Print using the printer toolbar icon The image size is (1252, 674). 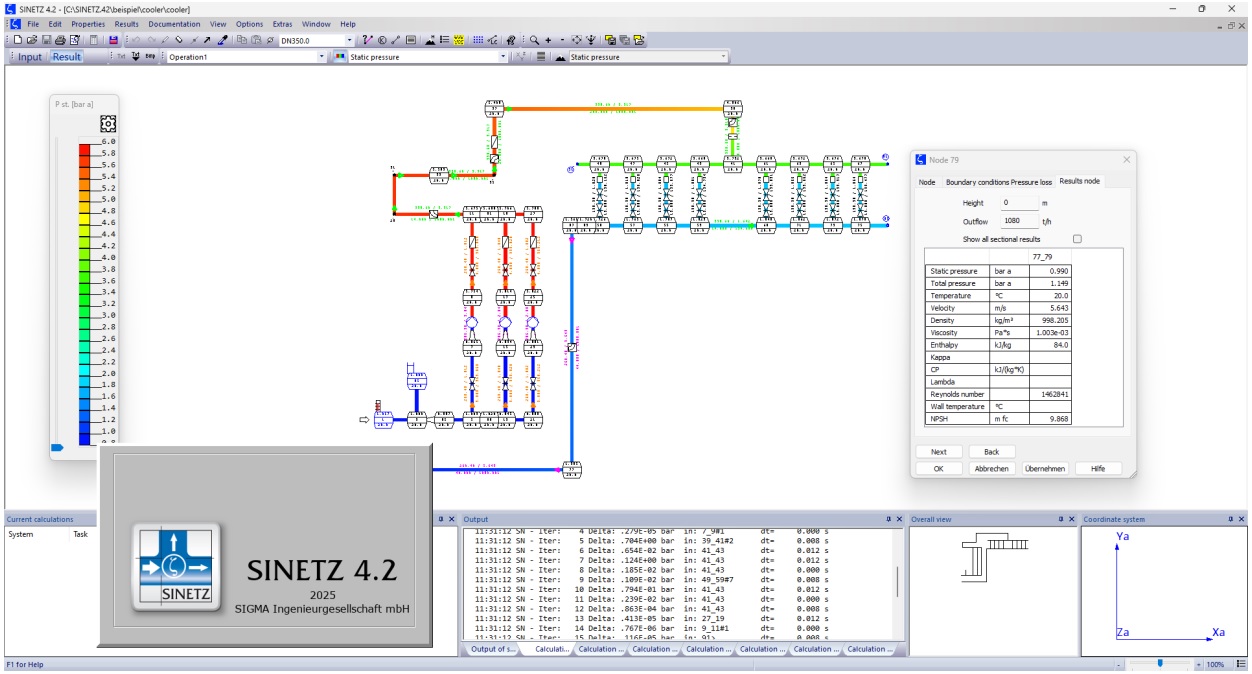pos(60,40)
